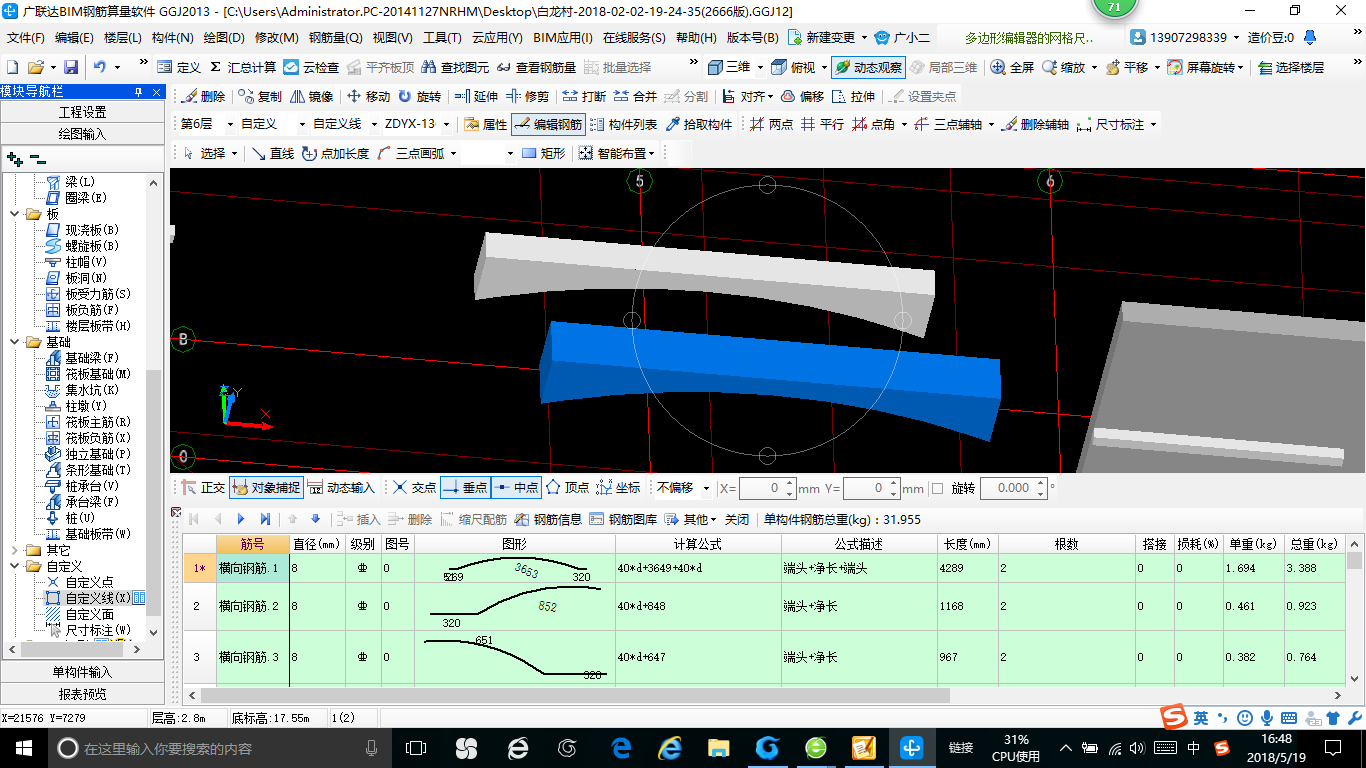Select the 打断 break tool
Viewport: 1366px width, 768px height.
click(x=584, y=97)
